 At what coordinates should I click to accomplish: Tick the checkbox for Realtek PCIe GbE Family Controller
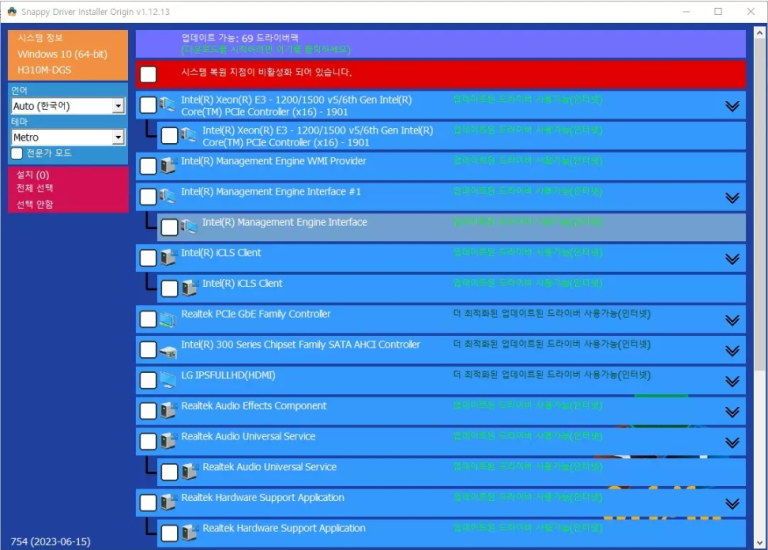[148, 319]
